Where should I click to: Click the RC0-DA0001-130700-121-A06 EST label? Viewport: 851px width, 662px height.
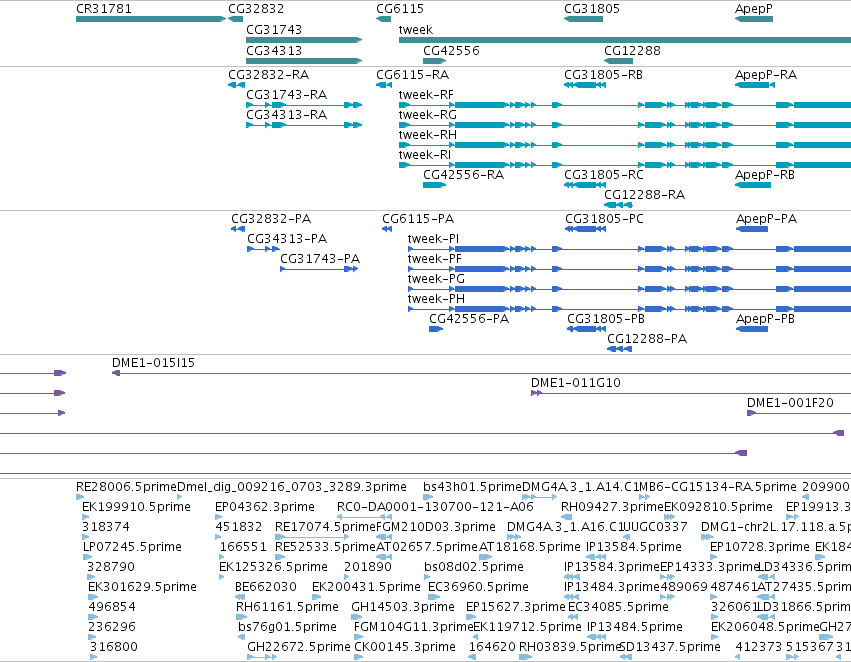tap(435, 507)
